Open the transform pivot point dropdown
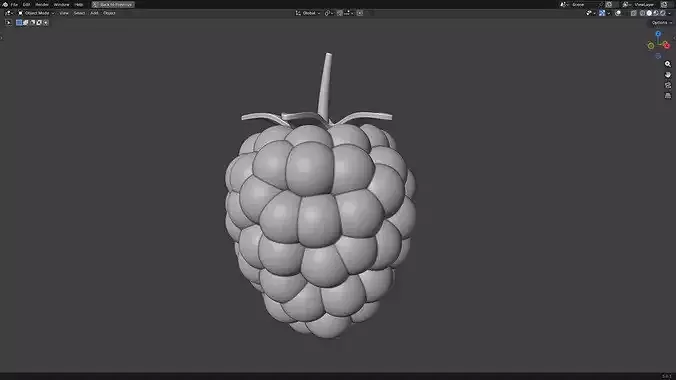 coord(329,13)
